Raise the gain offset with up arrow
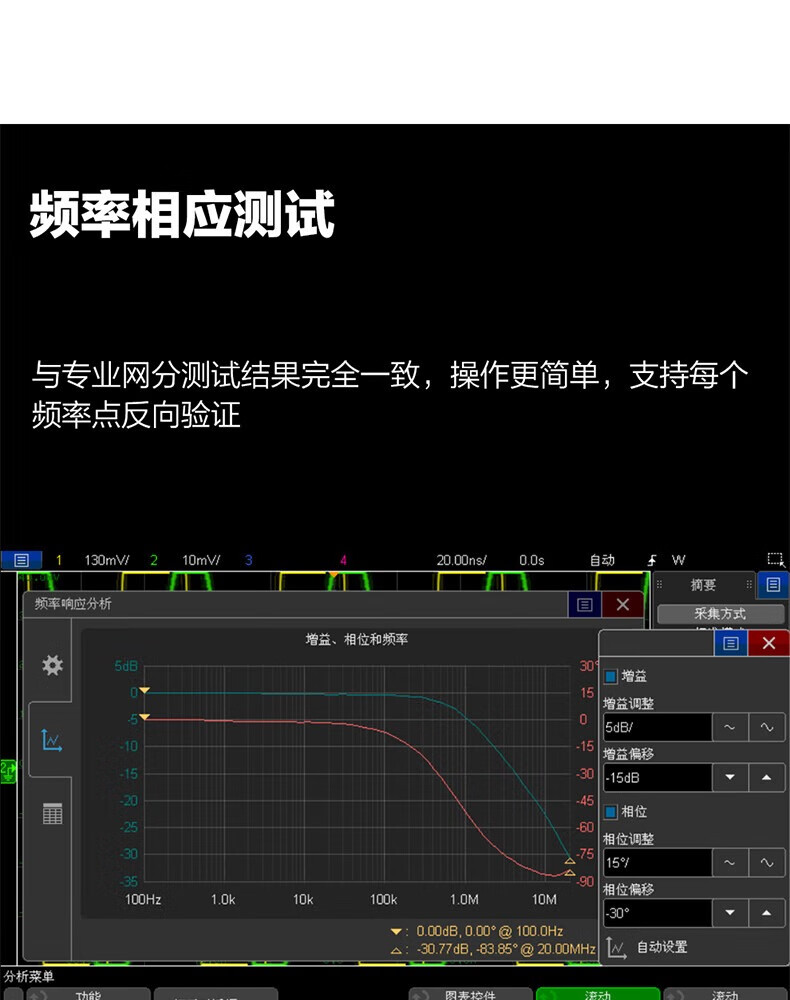 click(x=767, y=777)
